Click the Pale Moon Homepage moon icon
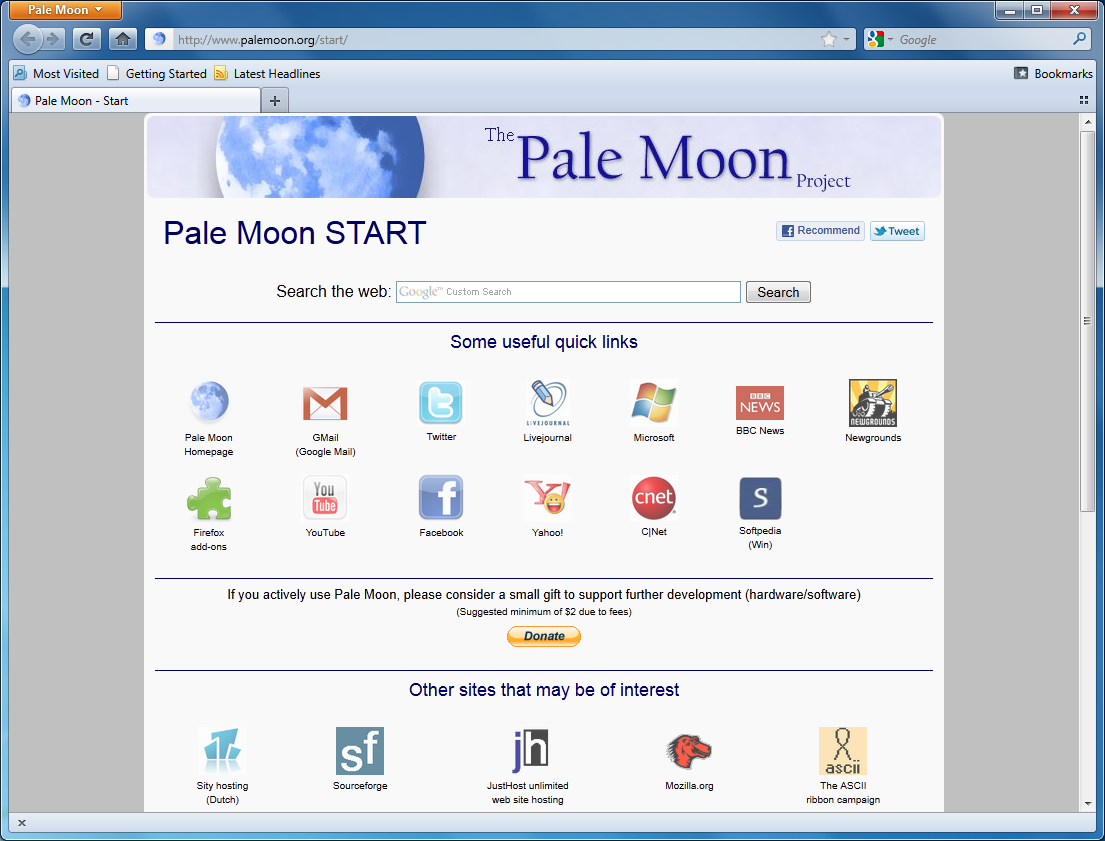 [x=209, y=402]
